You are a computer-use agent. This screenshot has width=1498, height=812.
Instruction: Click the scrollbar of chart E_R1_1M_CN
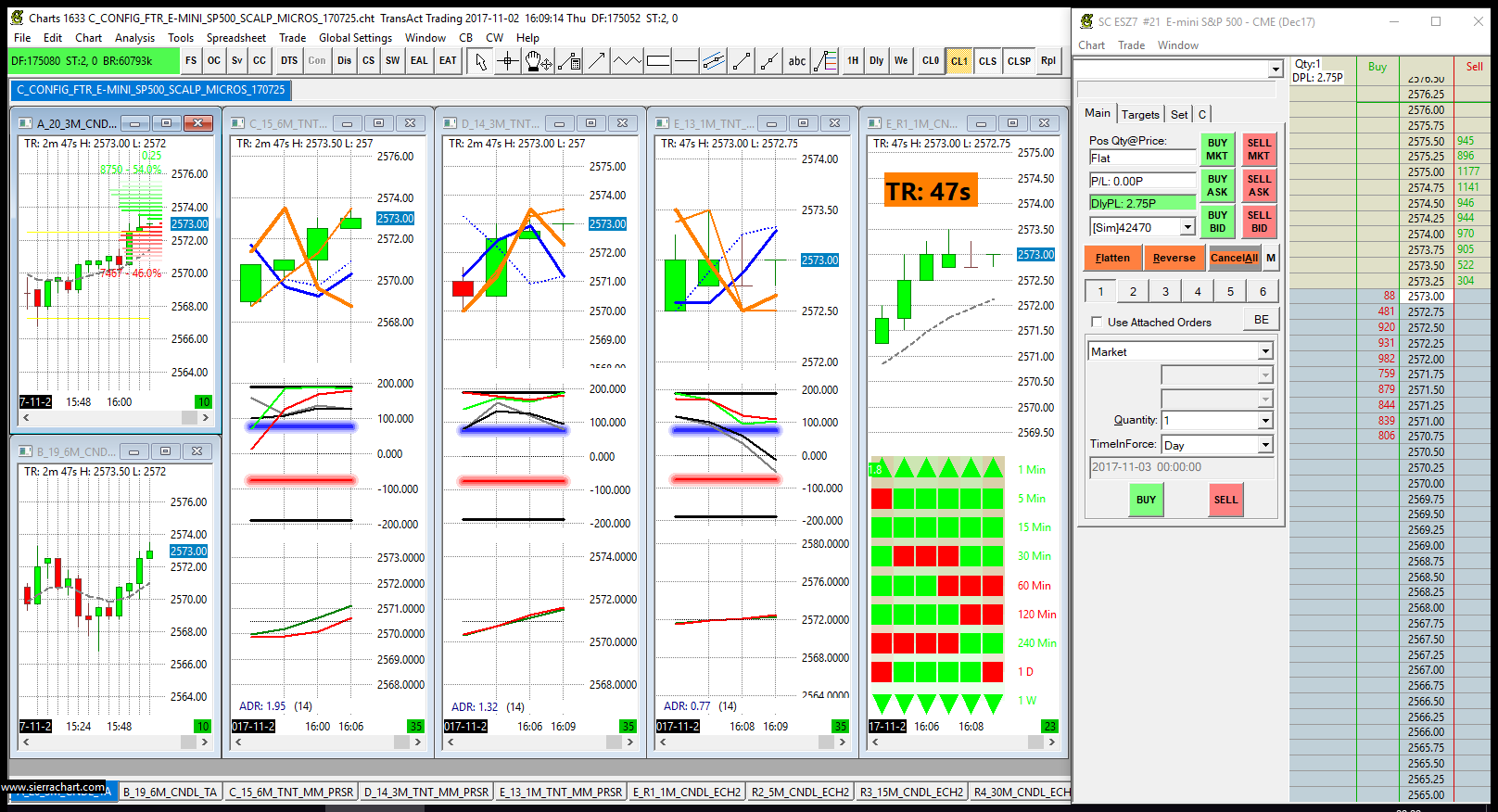(963, 742)
